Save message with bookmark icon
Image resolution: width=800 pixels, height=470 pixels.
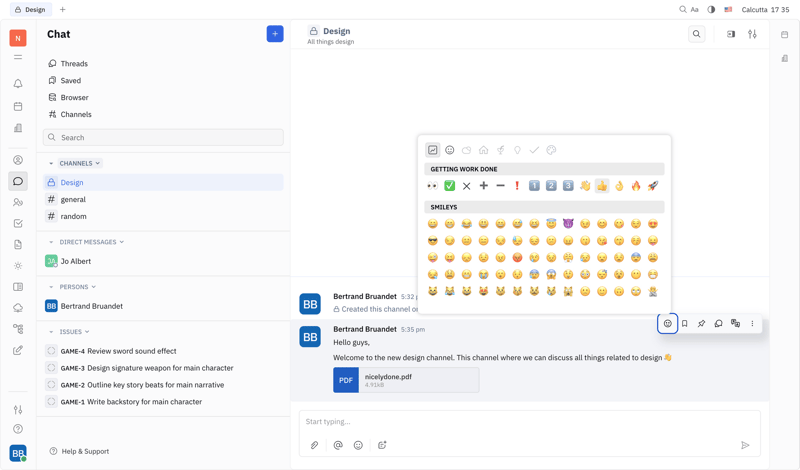[685, 324]
